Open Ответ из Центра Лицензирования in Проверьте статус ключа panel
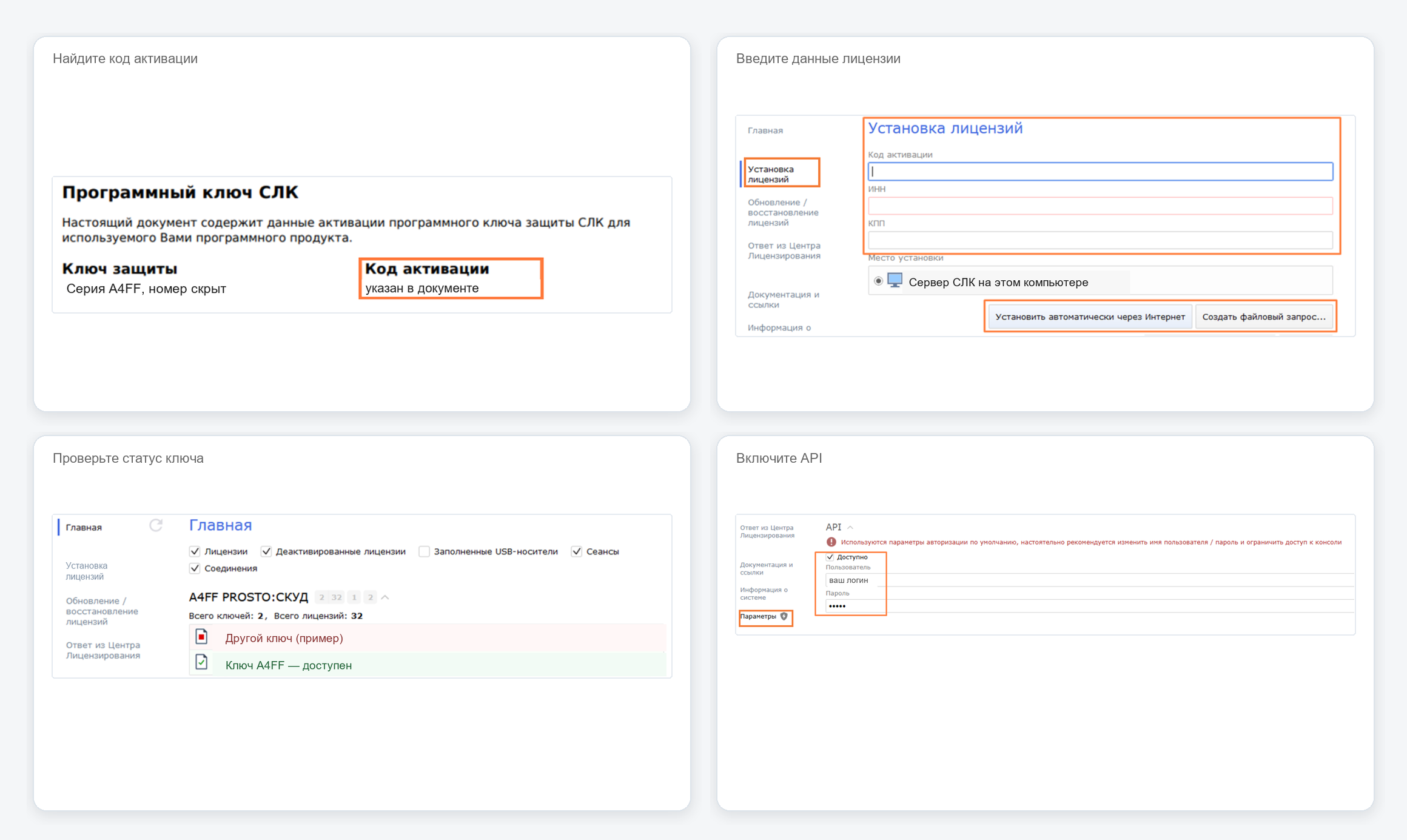 (103, 650)
